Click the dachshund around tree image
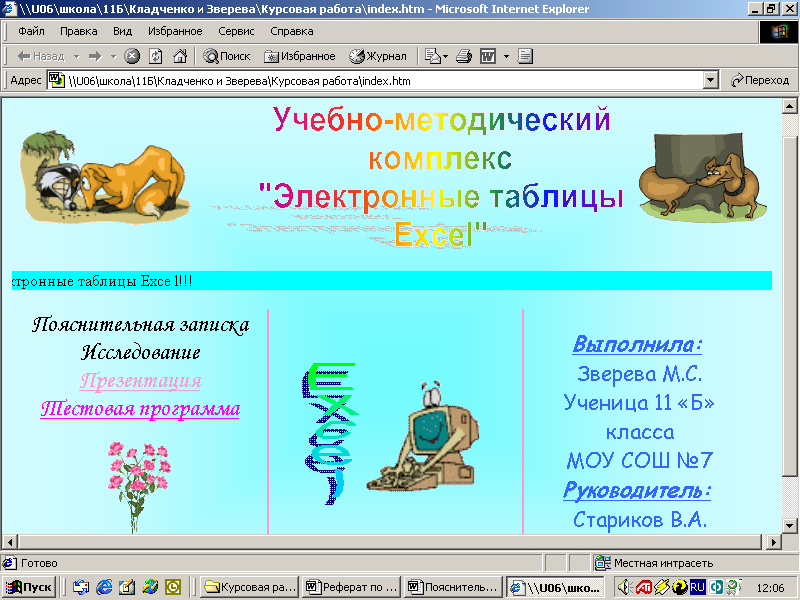 tap(703, 177)
